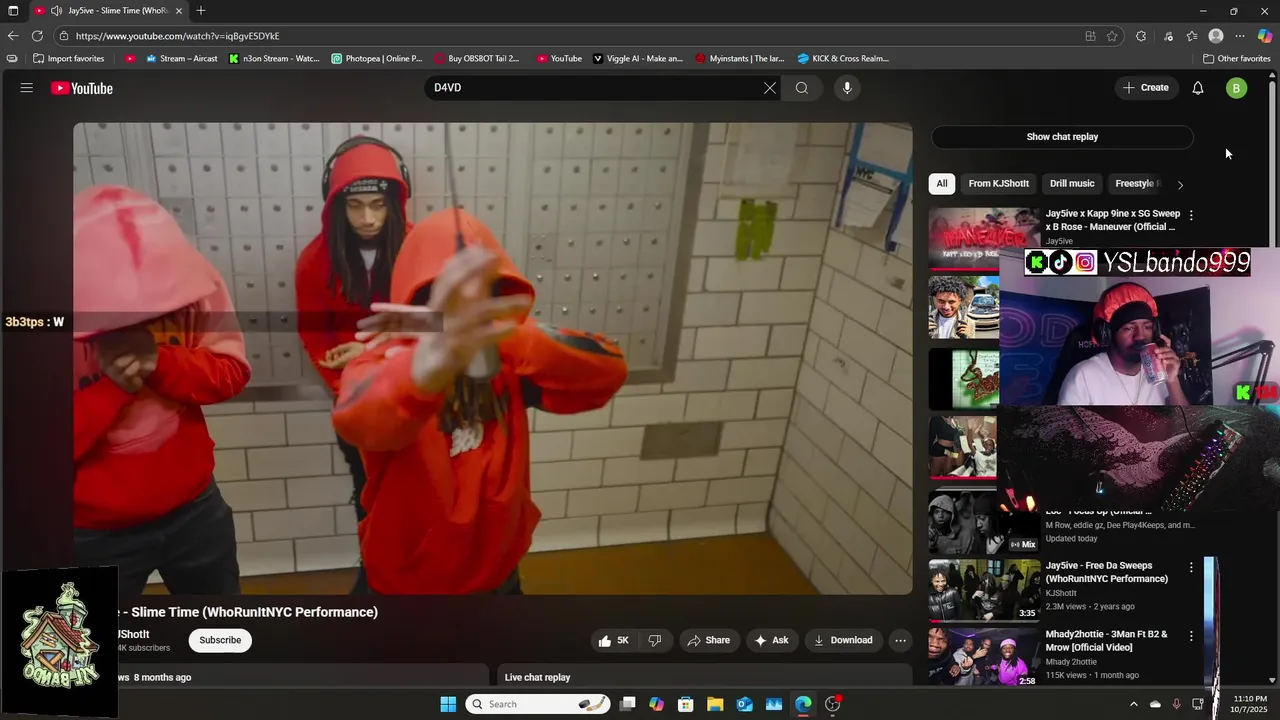Click the Create button
Image resolution: width=1280 pixels, height=720 pixels.
pos(1145,88)
